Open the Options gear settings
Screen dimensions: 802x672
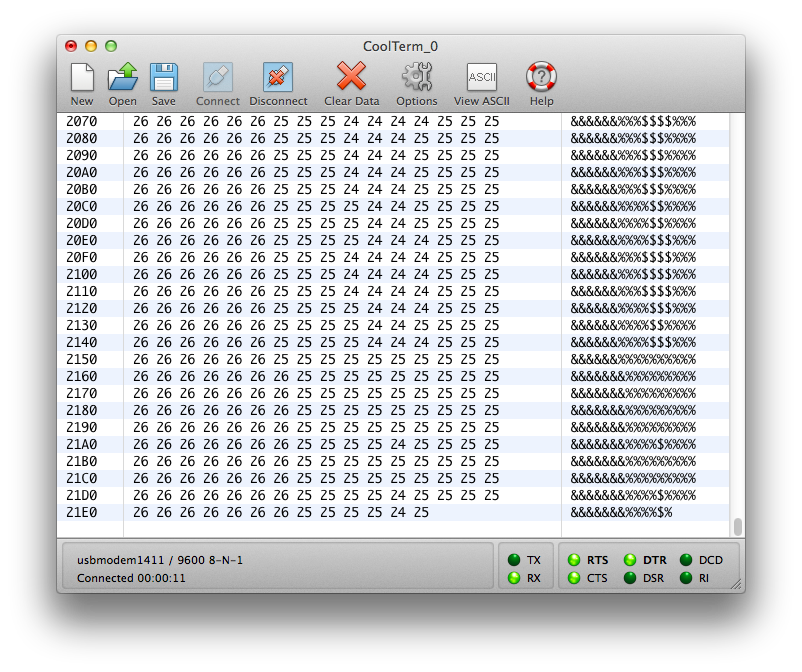click(416, 78)
